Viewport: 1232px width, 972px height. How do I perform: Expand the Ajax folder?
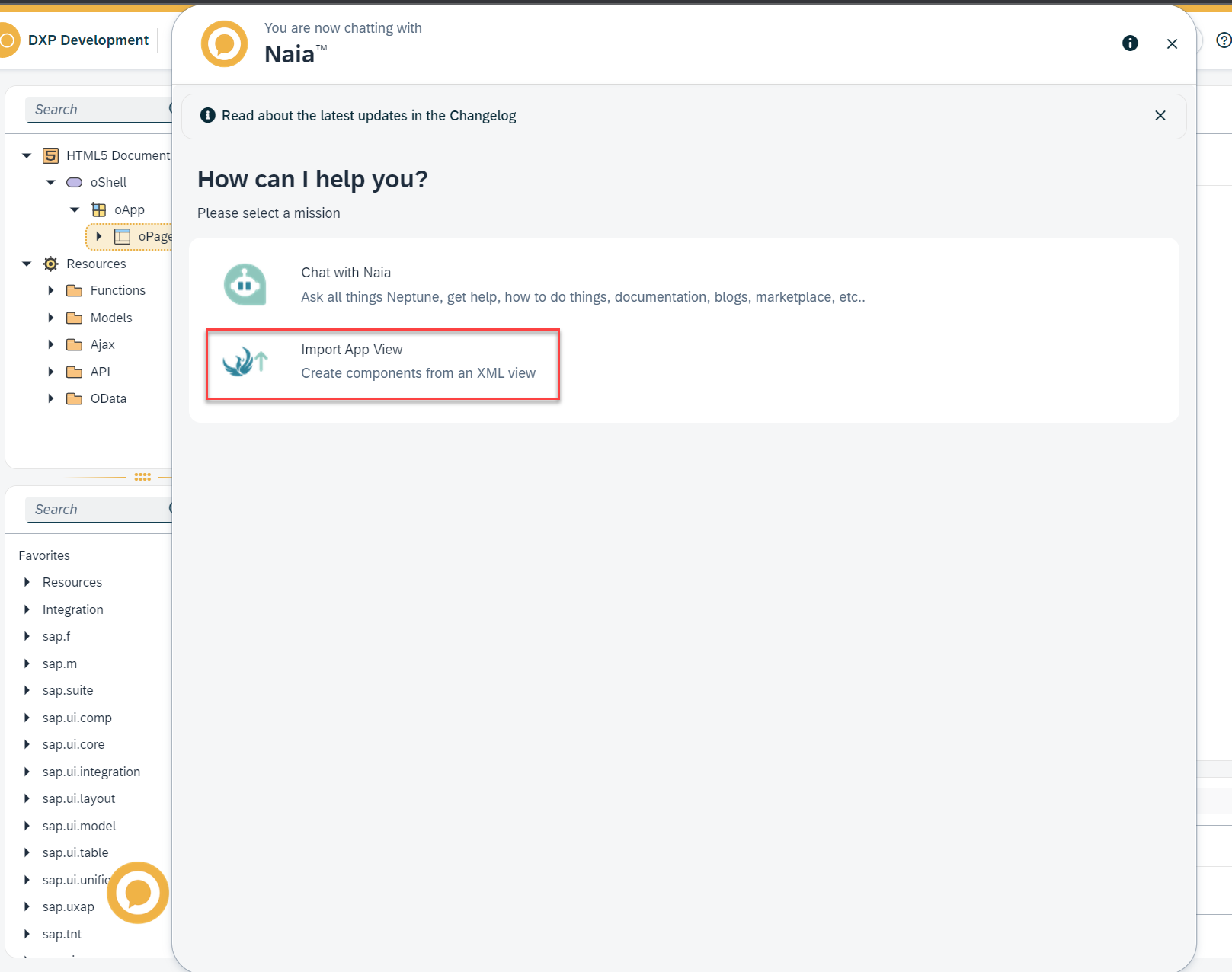[51, 344]
